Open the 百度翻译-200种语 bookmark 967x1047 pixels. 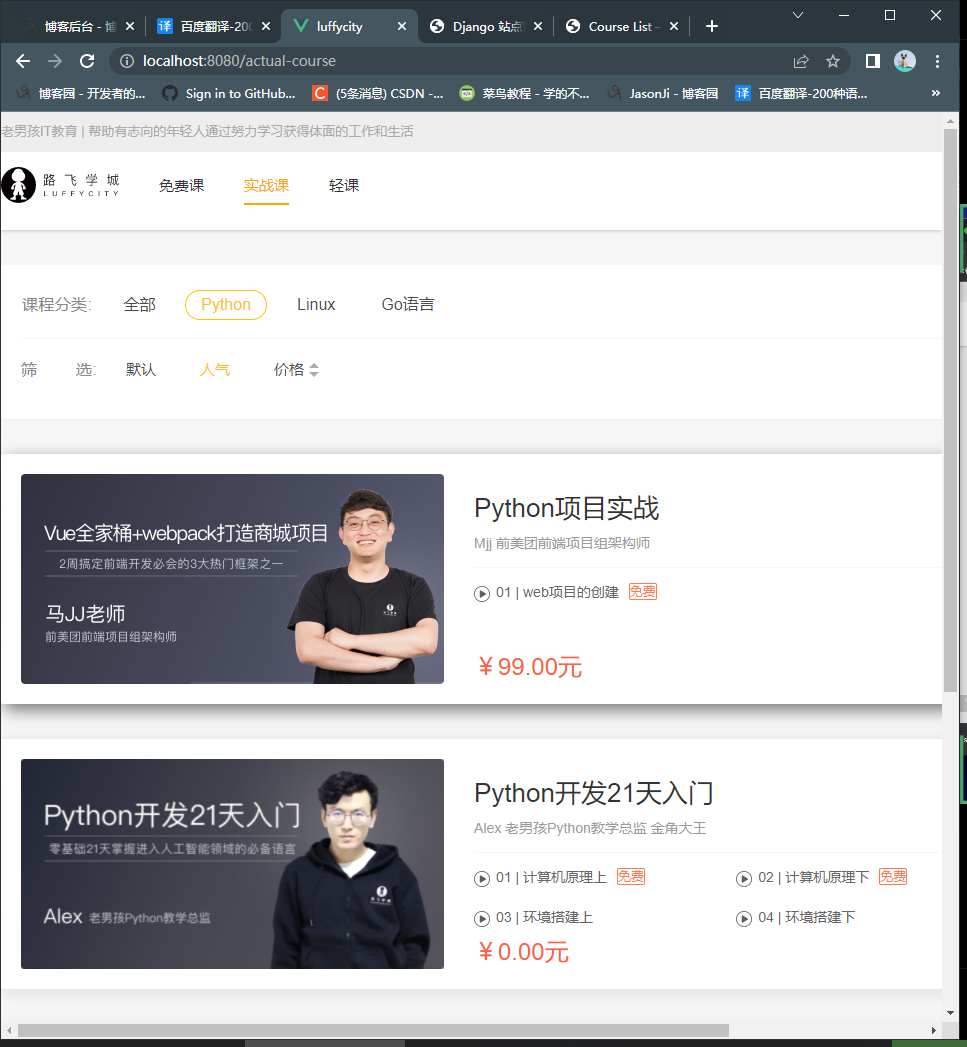(801, 93)
